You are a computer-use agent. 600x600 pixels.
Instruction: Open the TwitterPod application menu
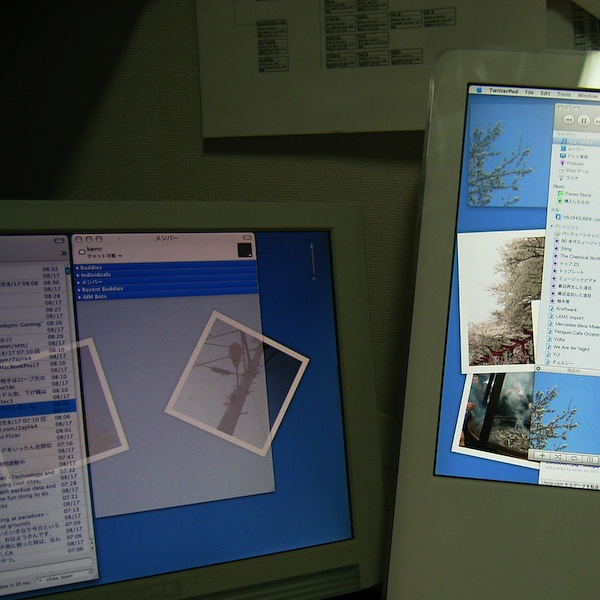point(503,91)
